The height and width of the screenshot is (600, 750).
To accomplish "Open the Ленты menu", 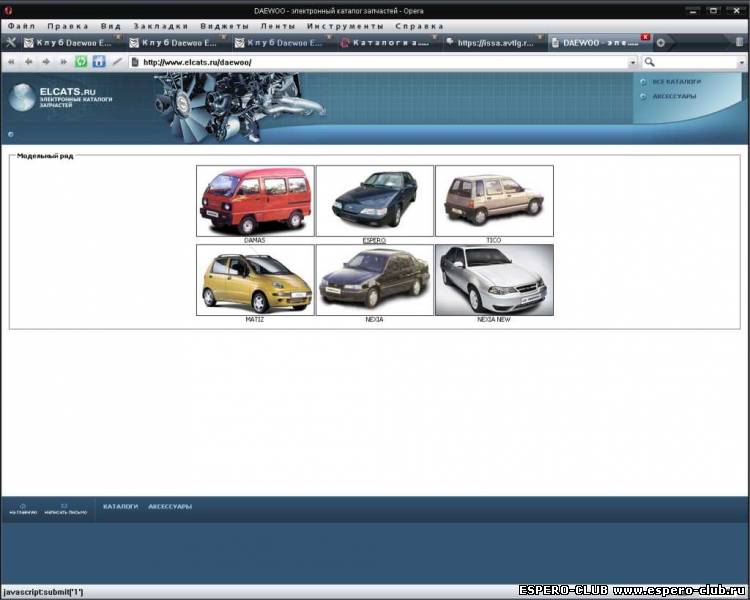I will pos(278,26).
